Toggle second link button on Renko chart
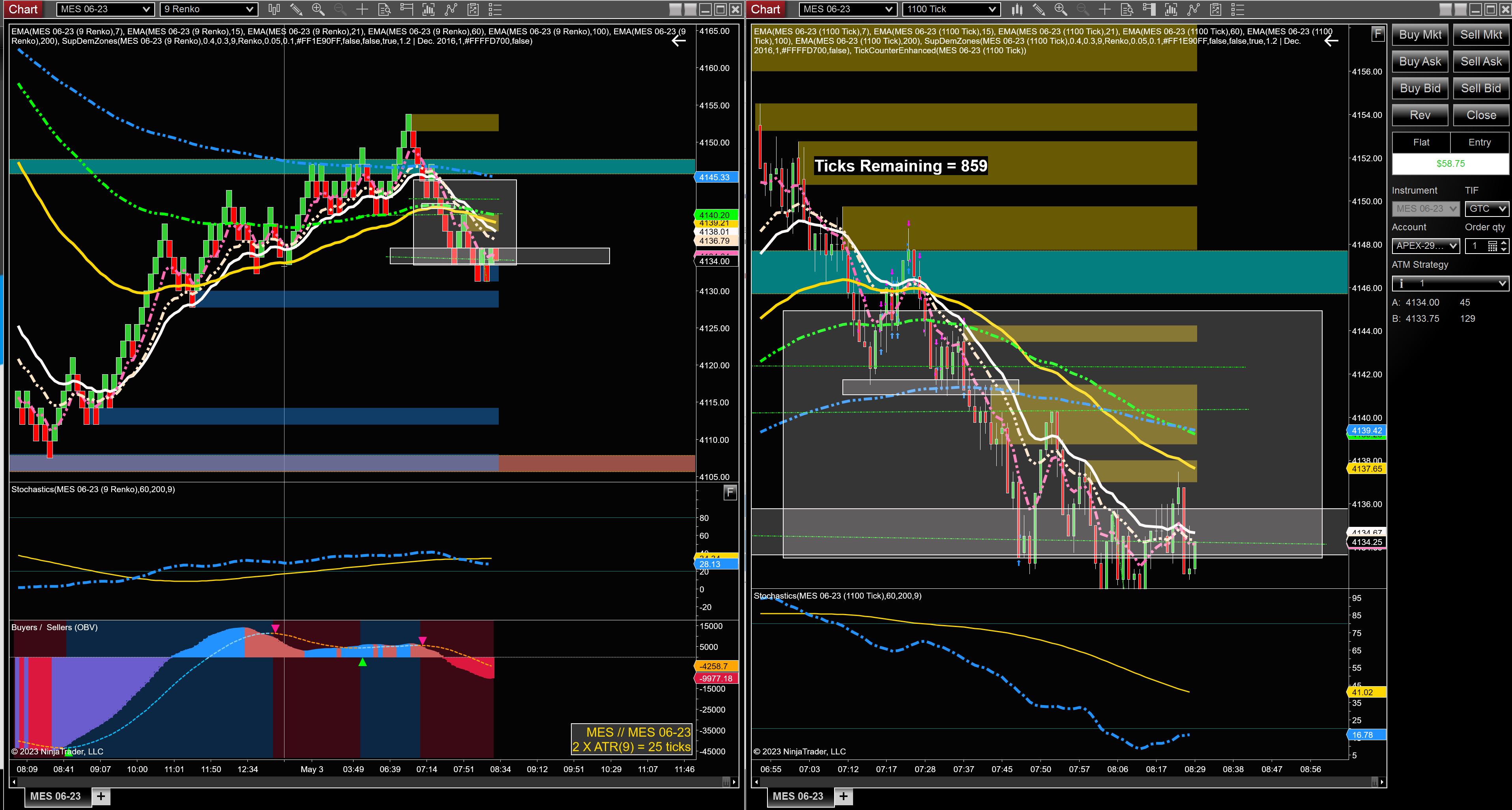This screenshot has width=1512, height=810. pyautogui.click(x=691, y=9)
